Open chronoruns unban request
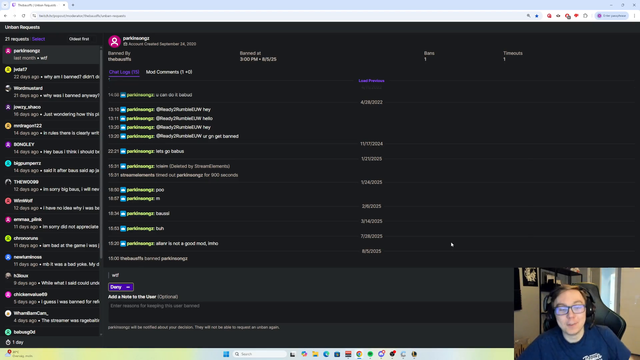 point(51,242)
